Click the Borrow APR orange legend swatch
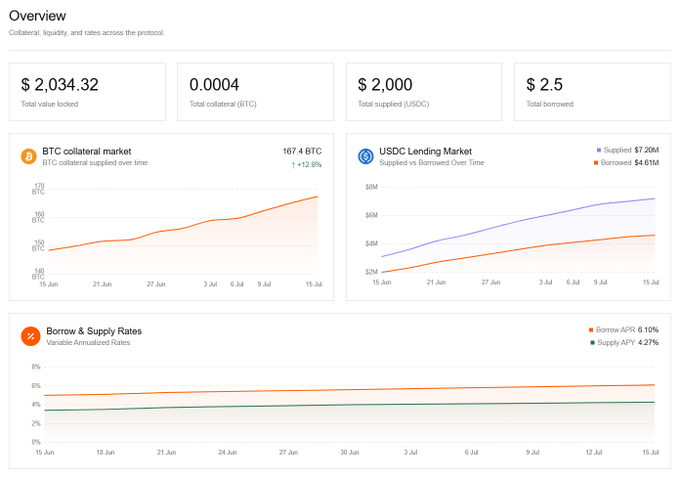 pyautogui.click(x=591, y=330)
